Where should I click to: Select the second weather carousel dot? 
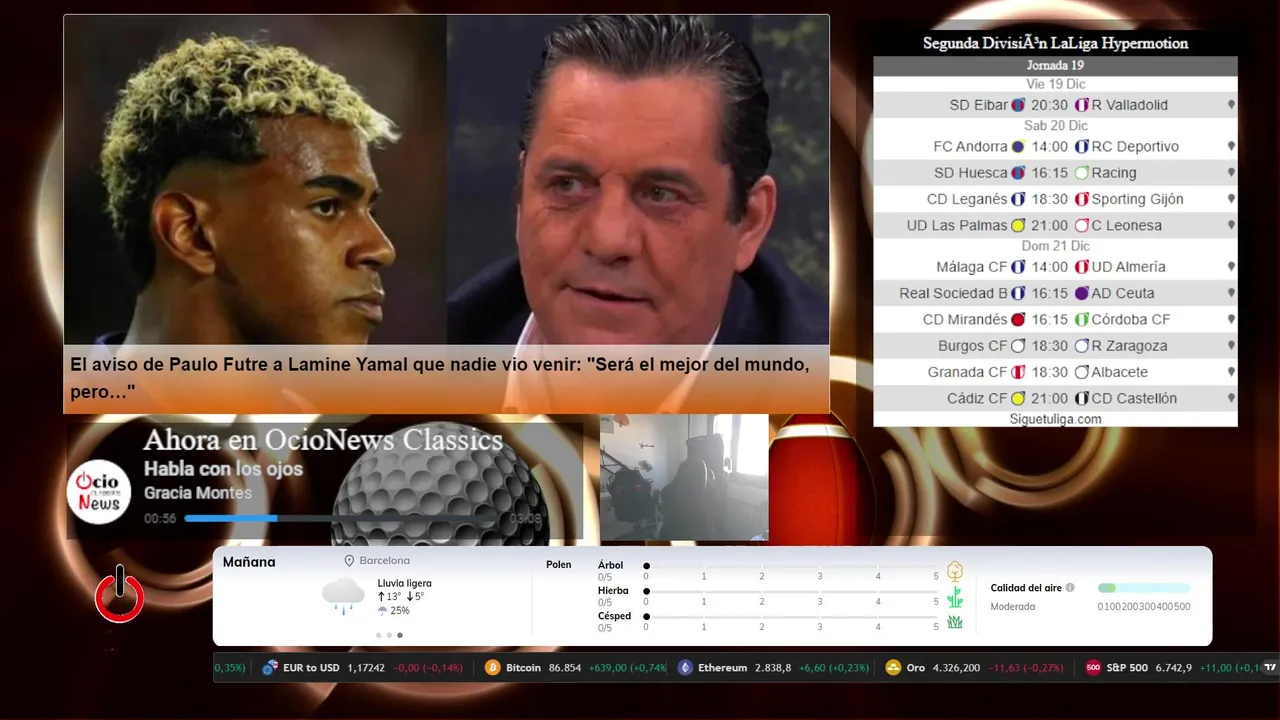coord(389,635)
